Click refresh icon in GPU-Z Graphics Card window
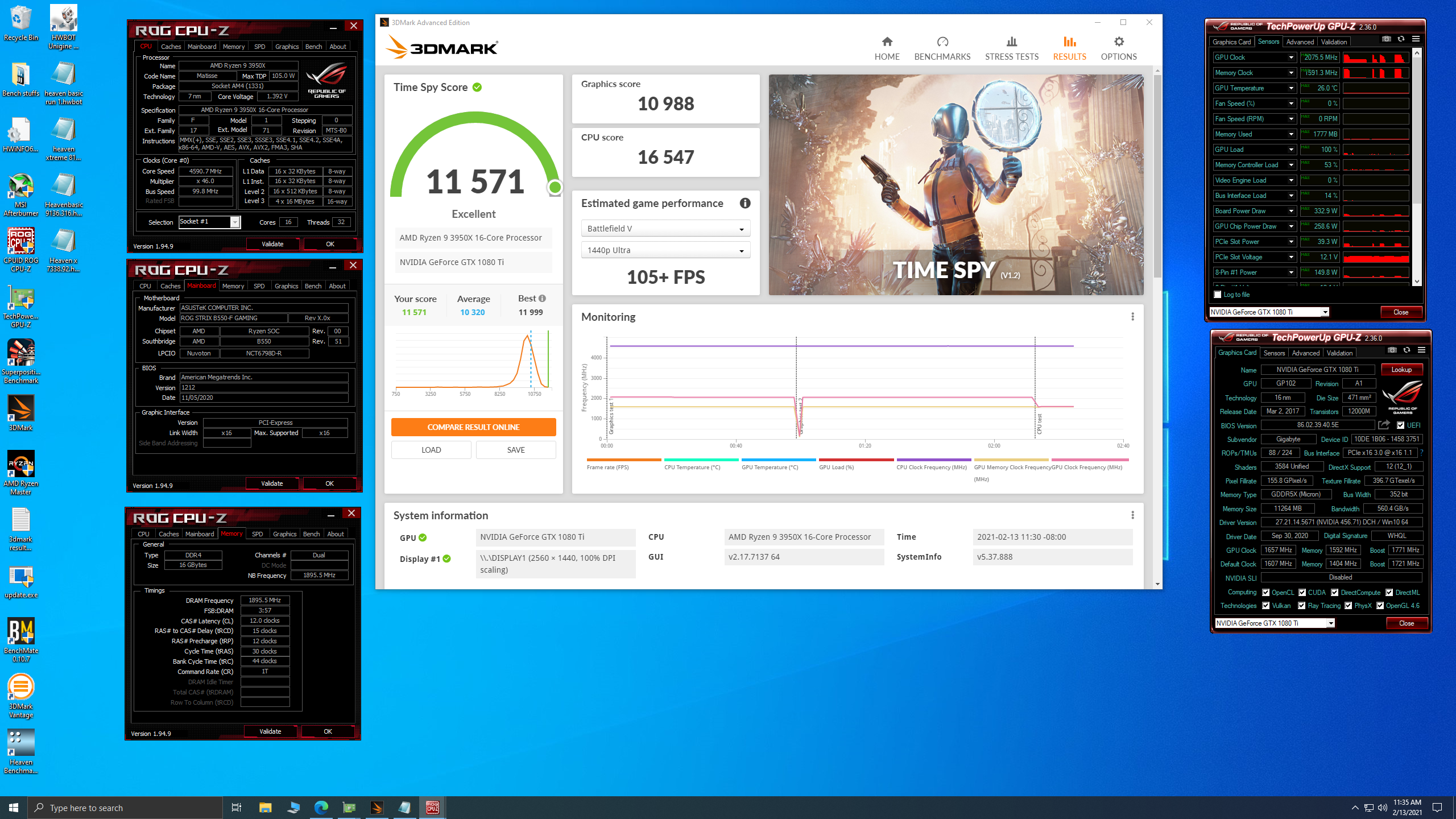The height and width of the screenshot is (819, 1456). pyautogui.click(x=1407, y=350)
